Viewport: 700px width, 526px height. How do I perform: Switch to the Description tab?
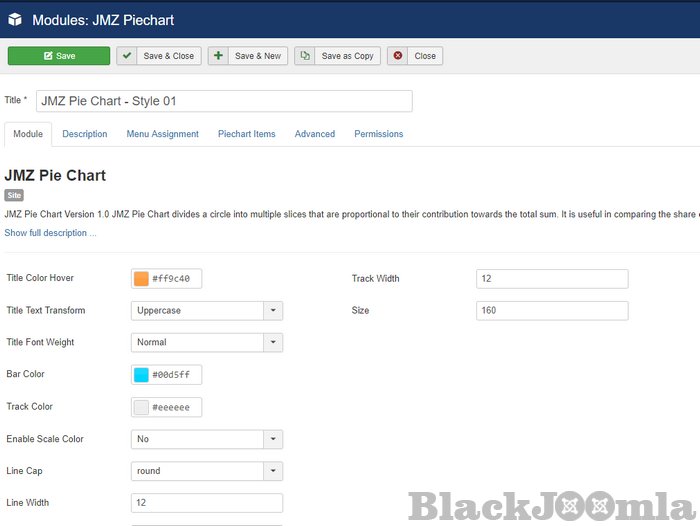pyautogui.click(x=85, y=134)
